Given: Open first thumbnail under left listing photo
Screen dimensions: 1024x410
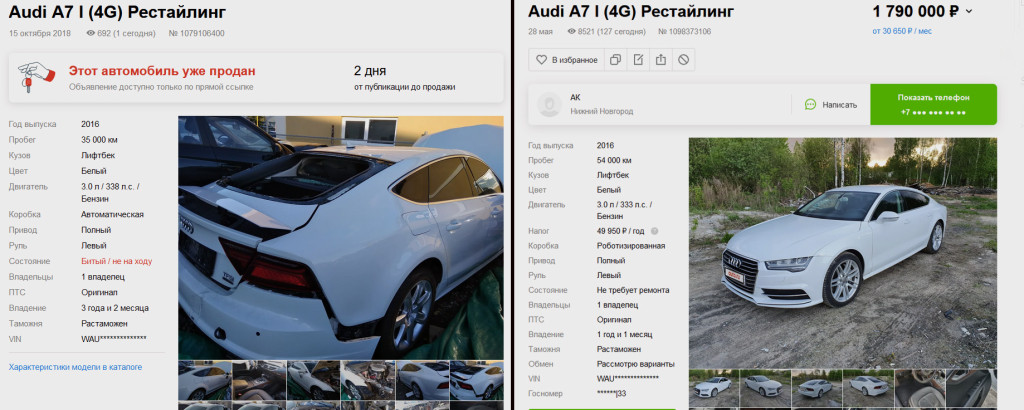Looking at the screenshot, I should (x=204, y=381).
